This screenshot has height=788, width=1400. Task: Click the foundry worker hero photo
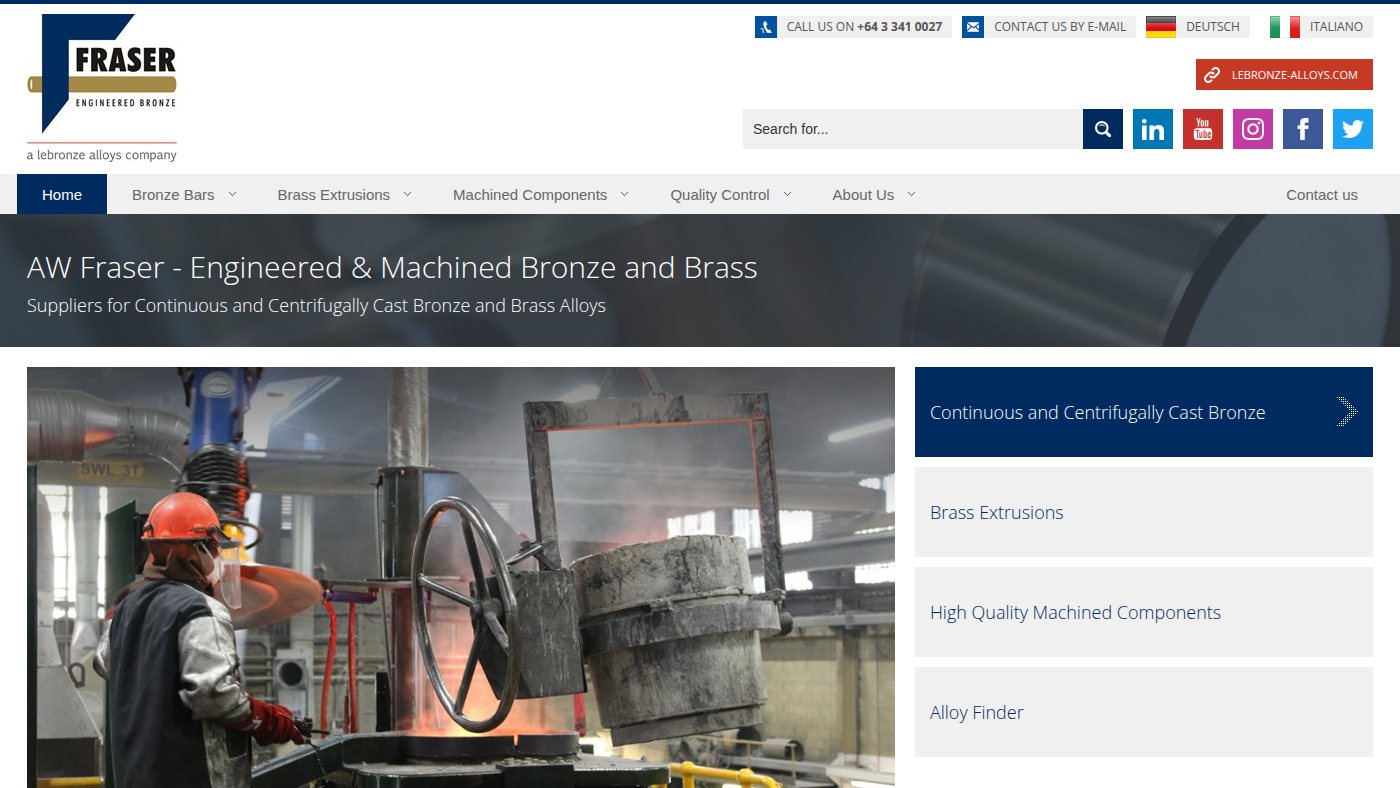pos(461,577)
